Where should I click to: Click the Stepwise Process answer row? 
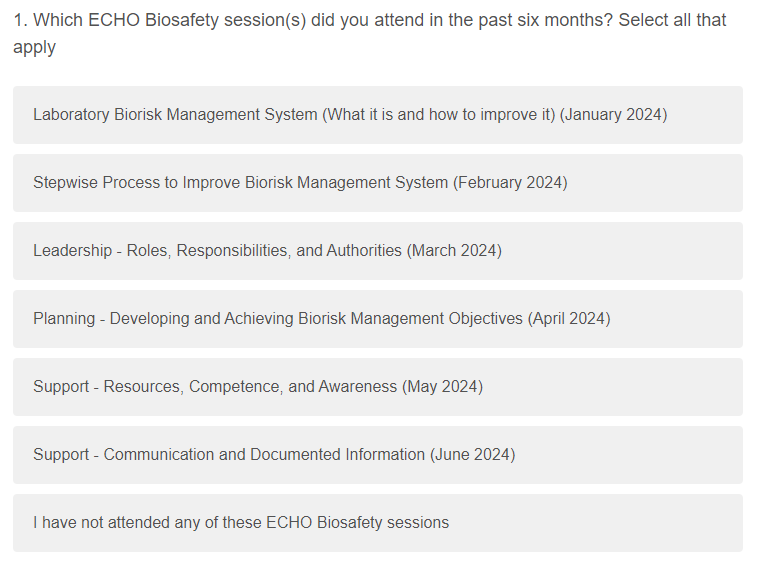point(377,183)
